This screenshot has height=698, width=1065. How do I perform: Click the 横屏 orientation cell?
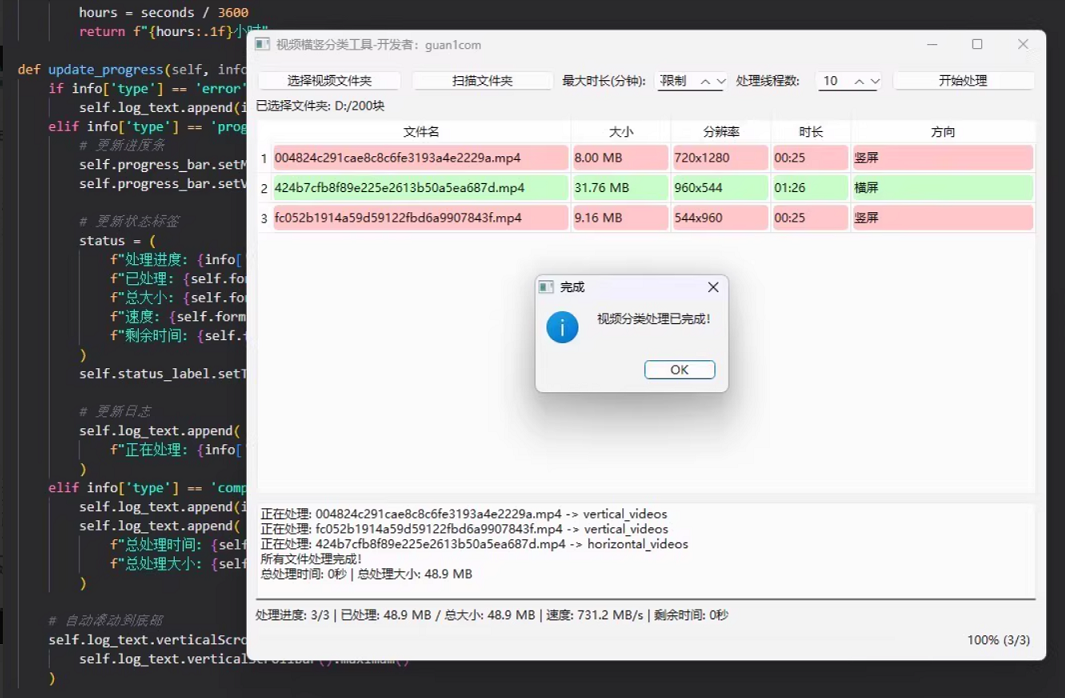[x=943, y=187]
